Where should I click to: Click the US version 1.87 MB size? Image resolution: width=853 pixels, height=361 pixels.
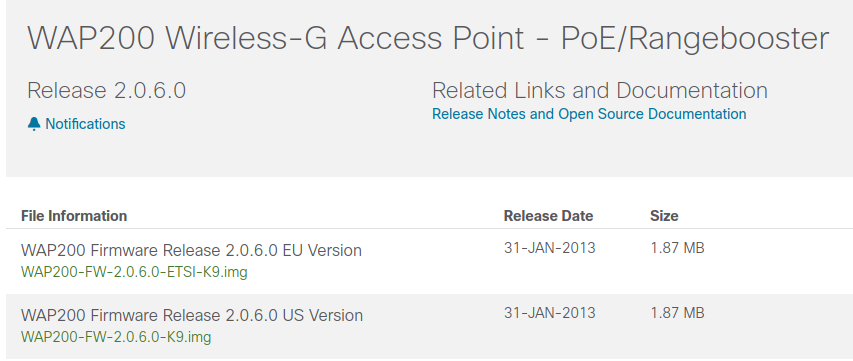pos(677,313)
